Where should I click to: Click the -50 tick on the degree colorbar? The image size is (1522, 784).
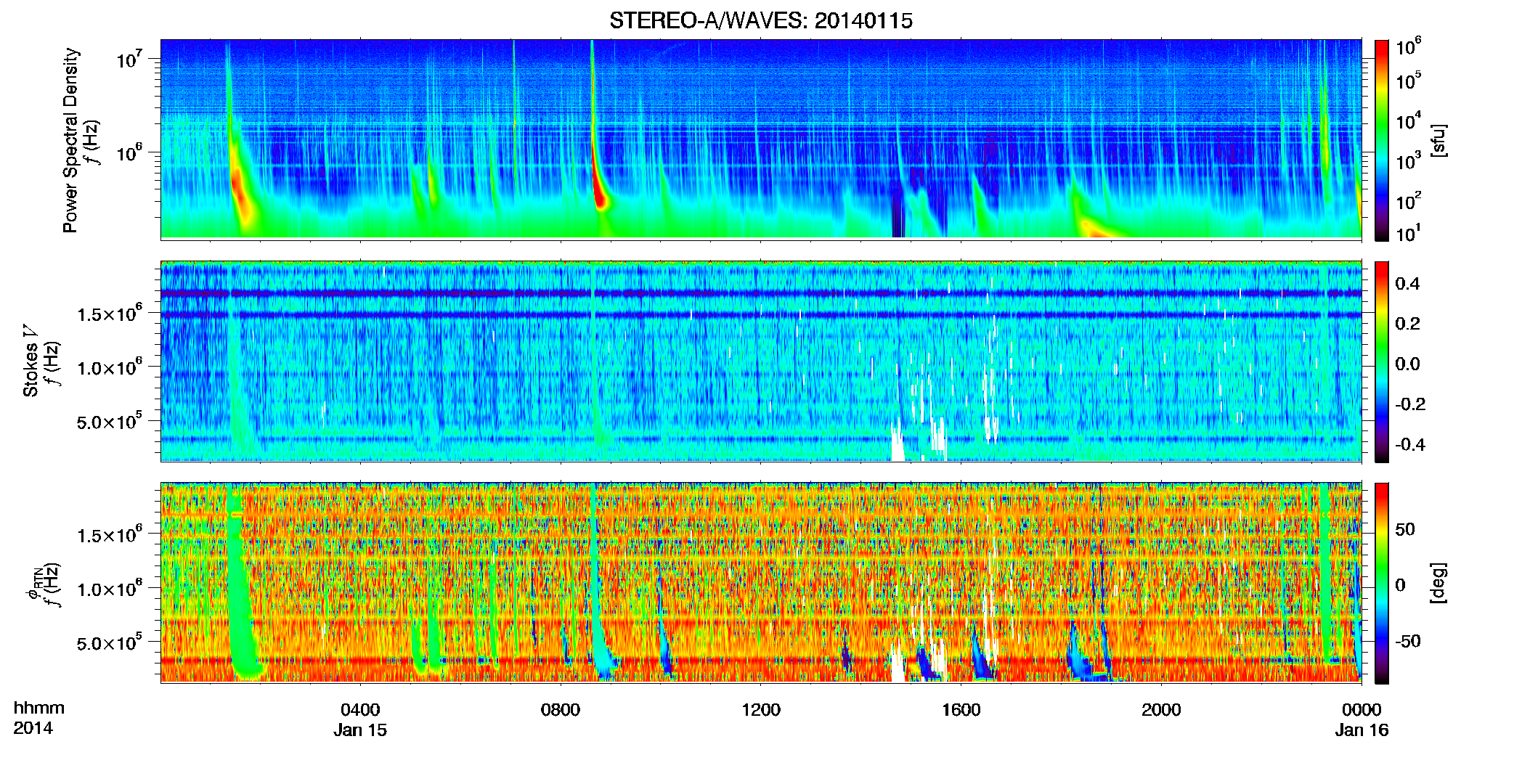1407,641
